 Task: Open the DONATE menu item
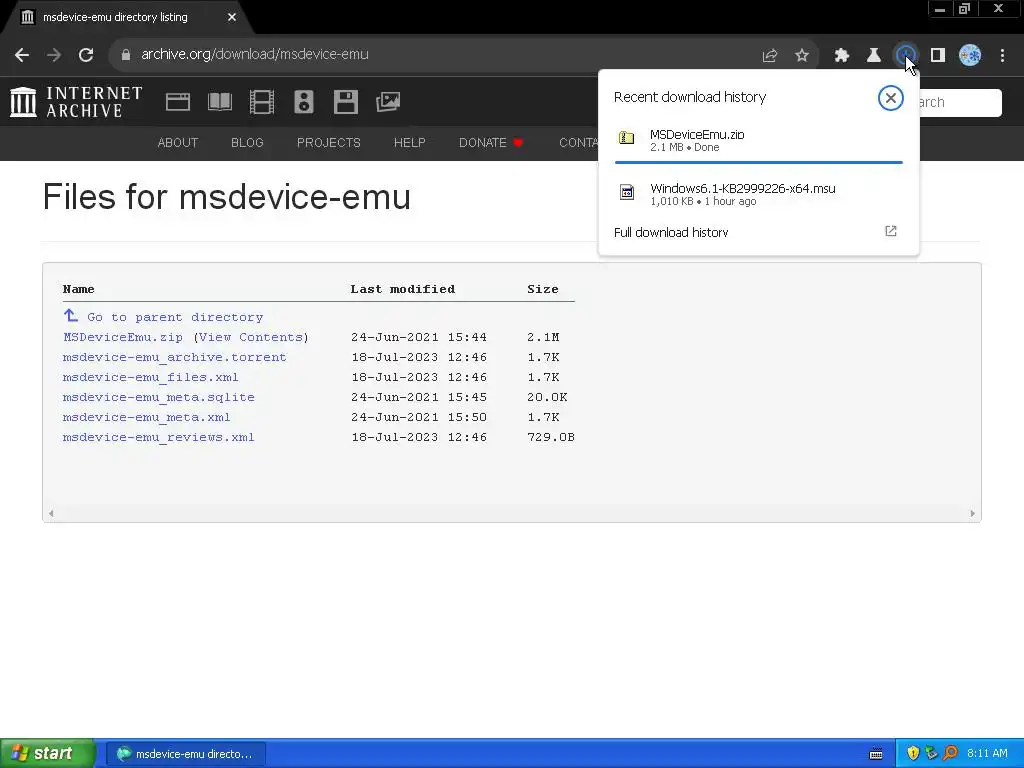tap(491, 142)
